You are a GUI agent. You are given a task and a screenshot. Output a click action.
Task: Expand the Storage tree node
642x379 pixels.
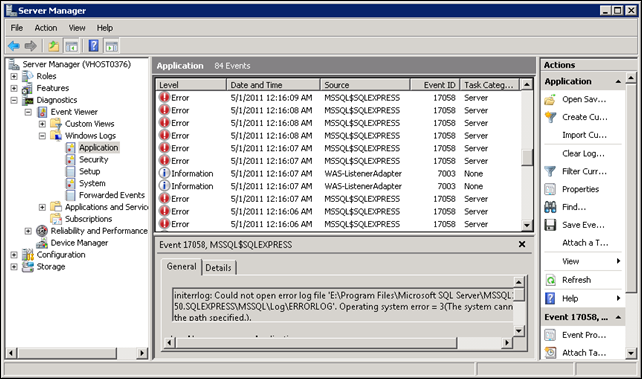tap(14, 266)
